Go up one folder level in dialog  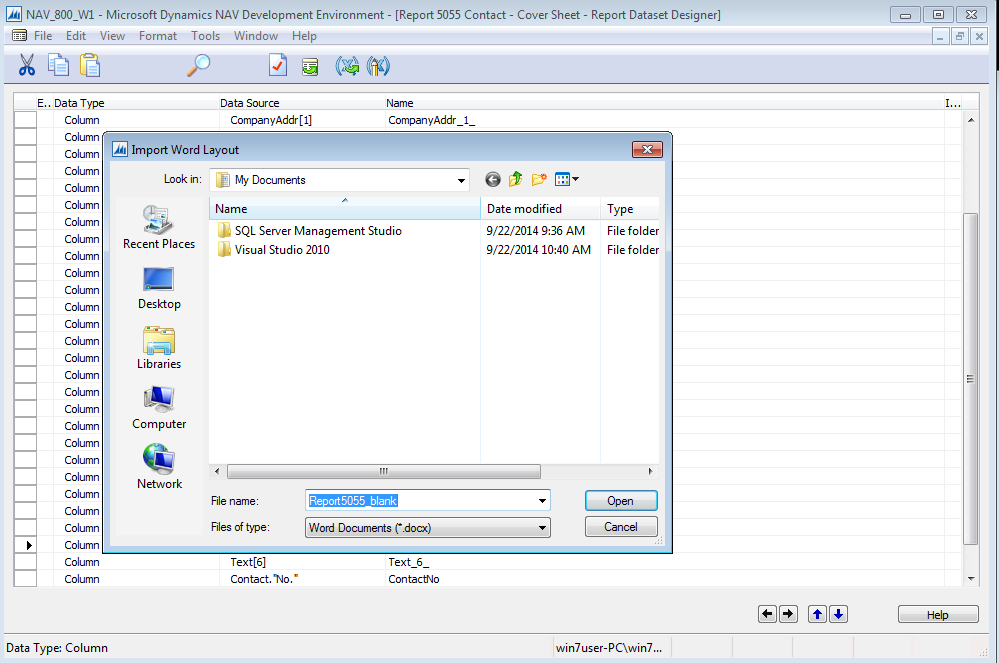pyautogui.click(x=516, y=180)
